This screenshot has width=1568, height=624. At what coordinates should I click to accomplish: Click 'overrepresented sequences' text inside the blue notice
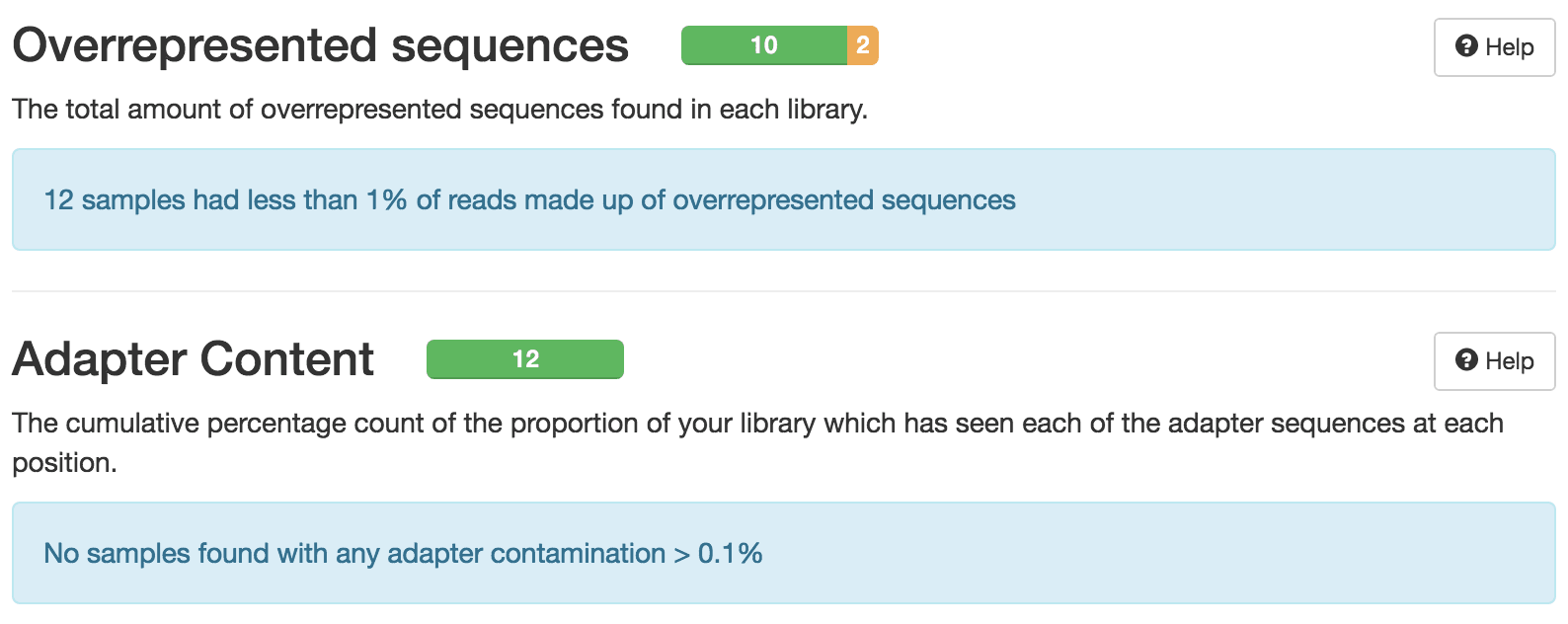(843, 200)
